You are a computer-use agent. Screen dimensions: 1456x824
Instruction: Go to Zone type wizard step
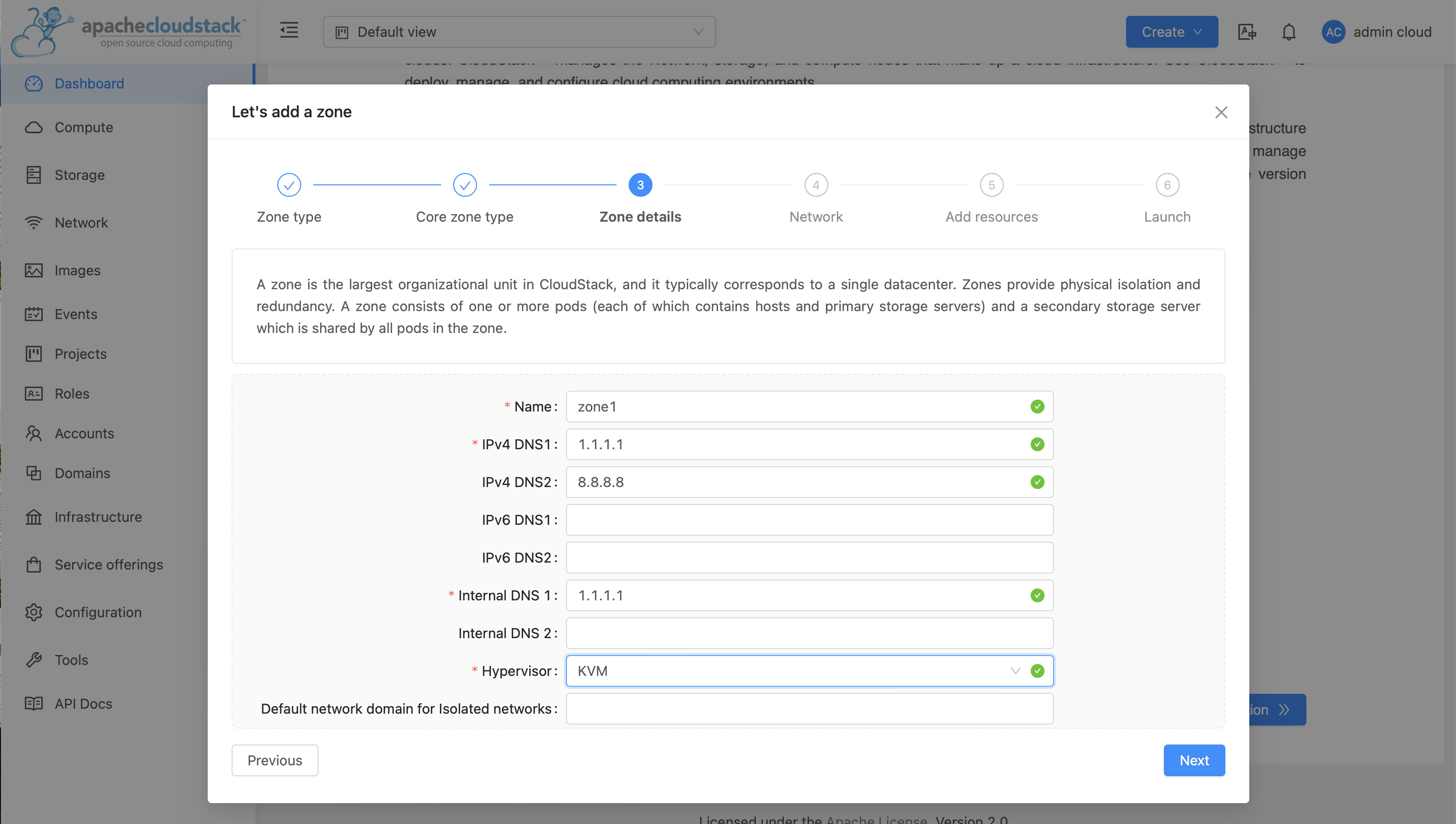(x=289, y=185)
